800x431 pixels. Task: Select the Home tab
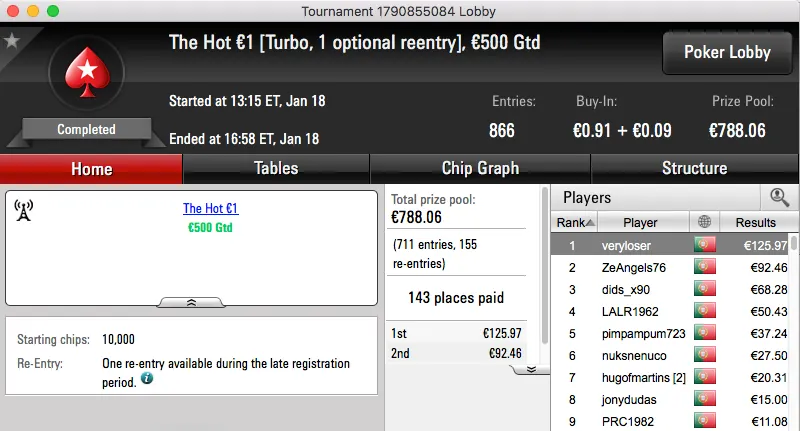point(91,169)
